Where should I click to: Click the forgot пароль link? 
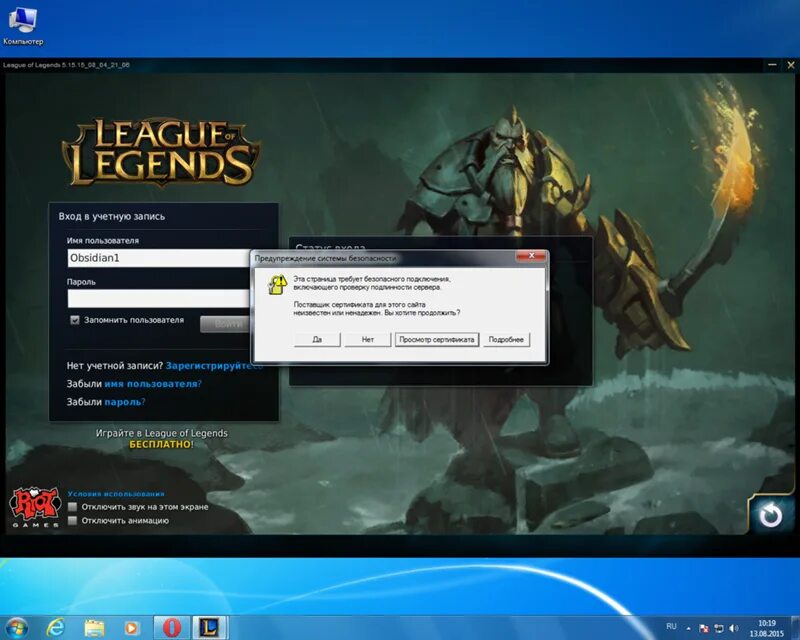pos(124,402)
